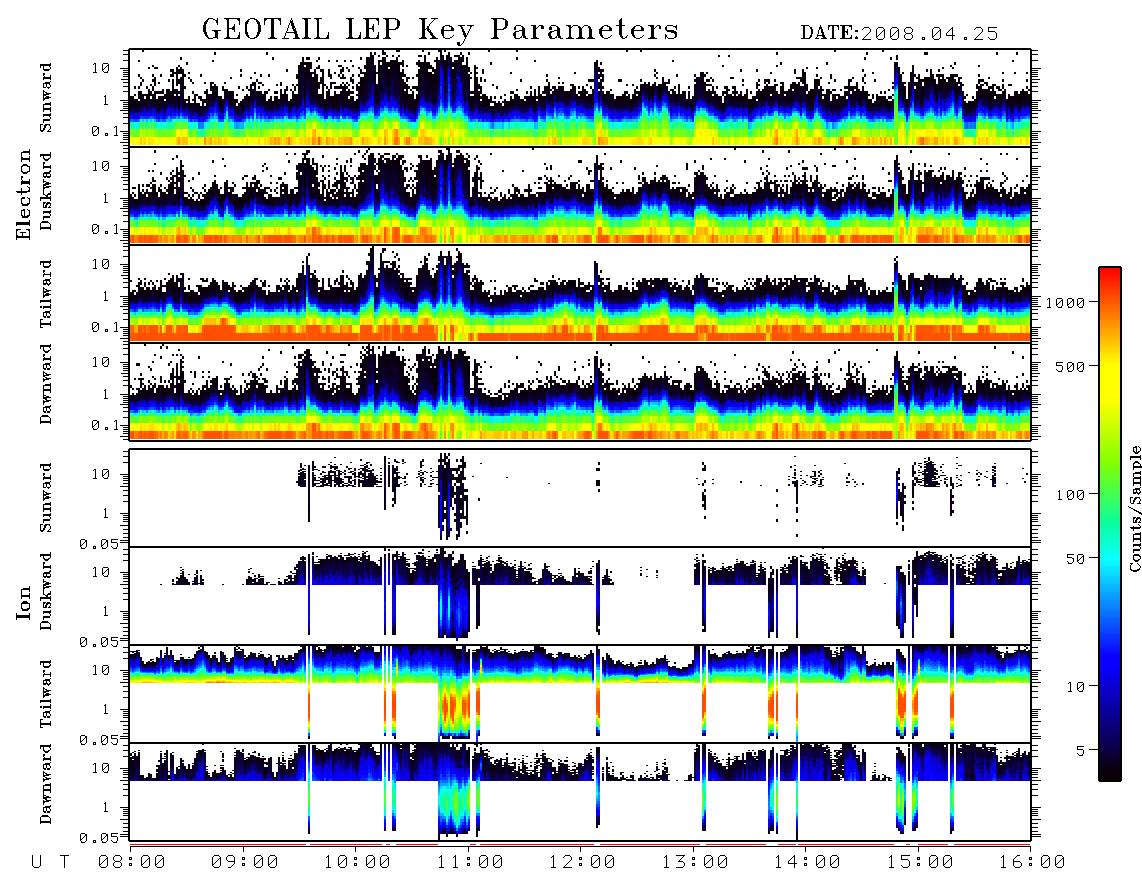The height and width of the screenshot is (880, 1142).
Task: Click the Electron Duskward spectrogram panel
Action: coord(580,195)
